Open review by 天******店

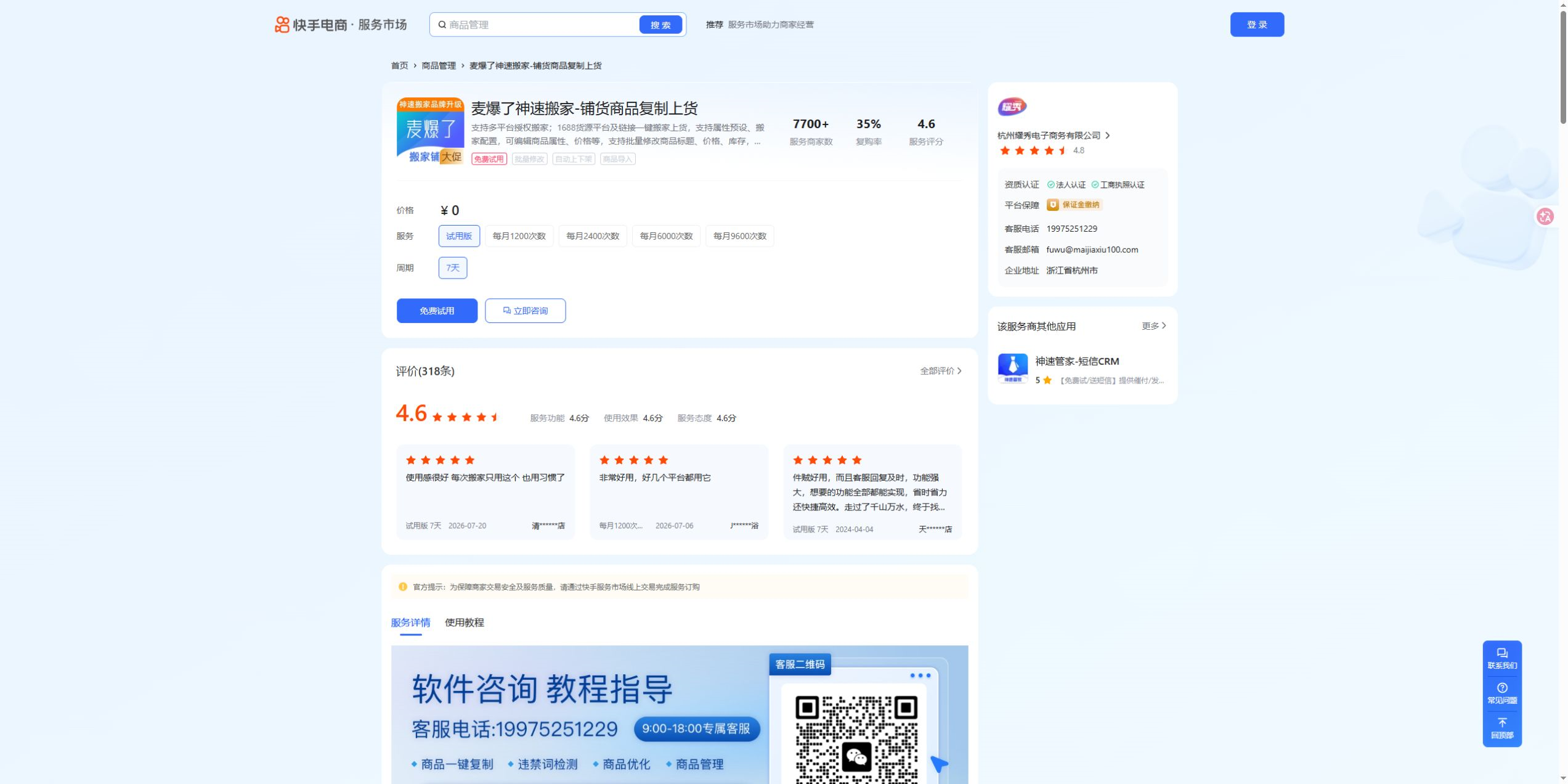(872, 492)
